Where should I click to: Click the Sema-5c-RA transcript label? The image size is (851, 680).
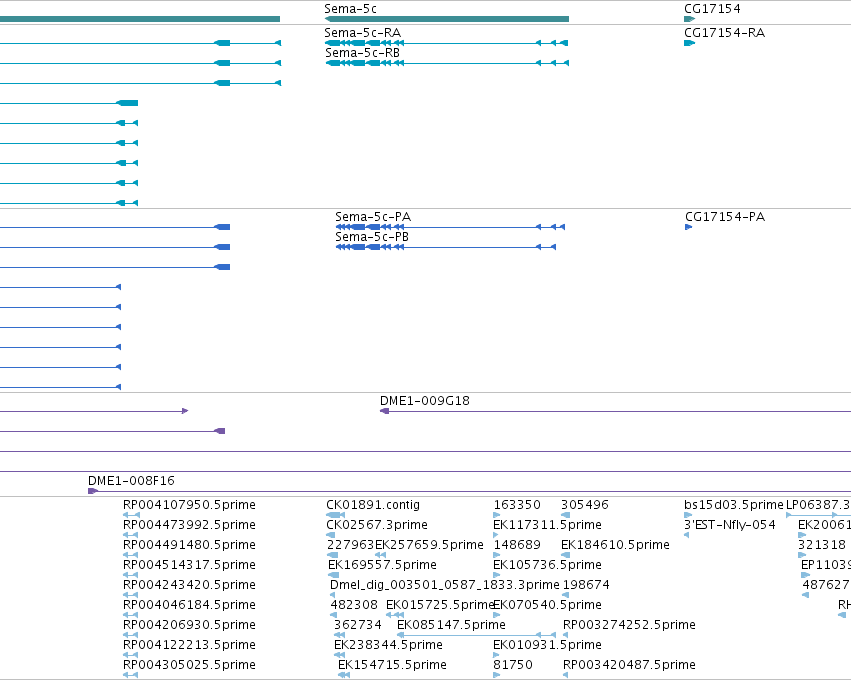click(x=363, y=33)
